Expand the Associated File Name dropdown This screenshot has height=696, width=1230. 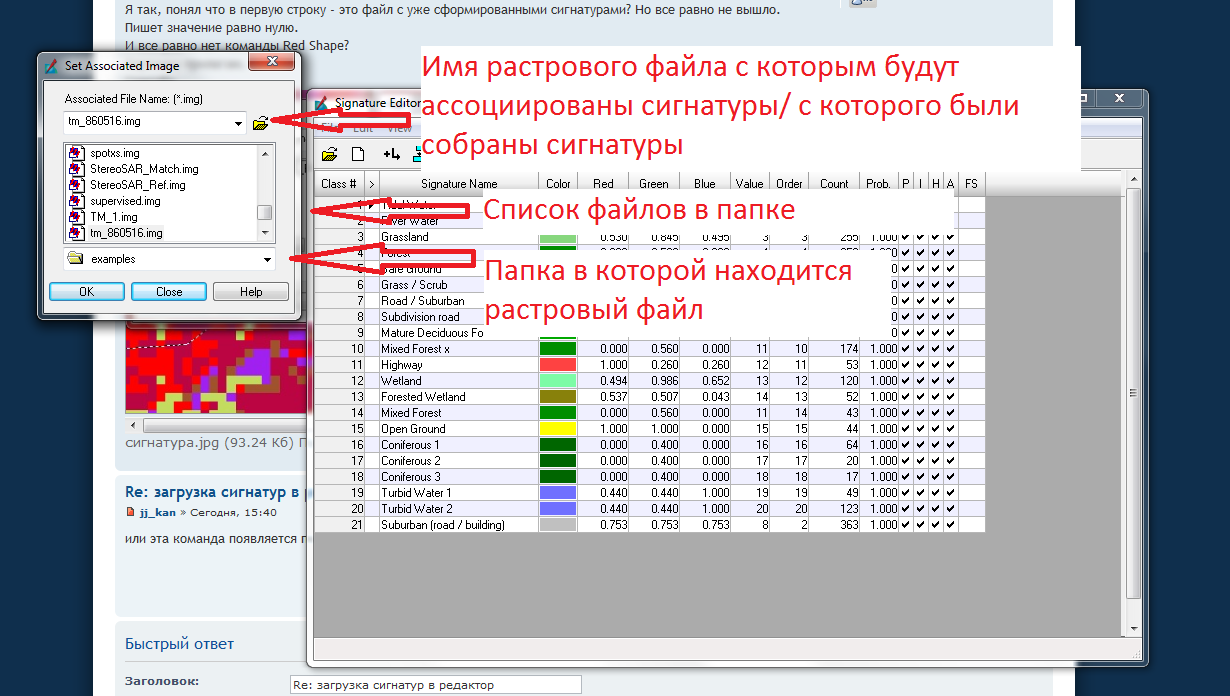(x=238, y=123)
